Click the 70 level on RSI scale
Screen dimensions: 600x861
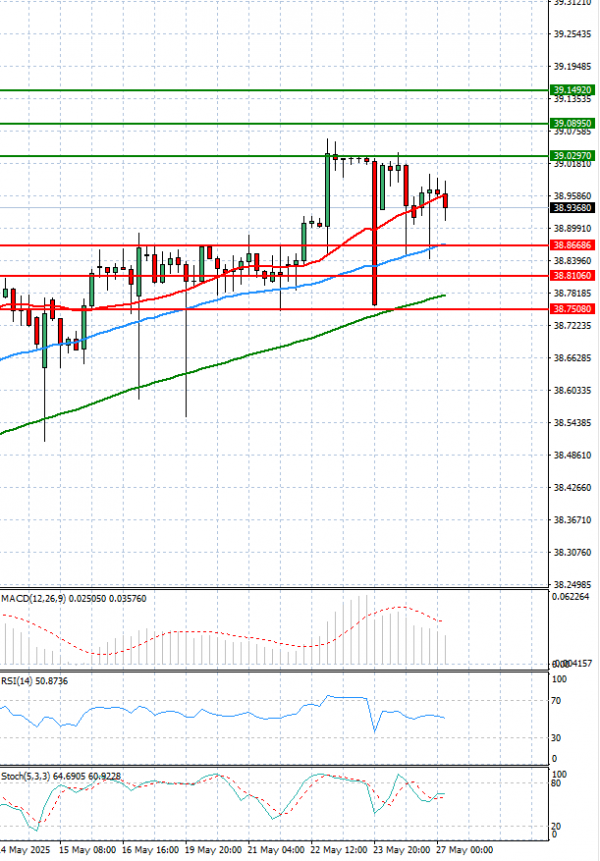coord(556,701)
